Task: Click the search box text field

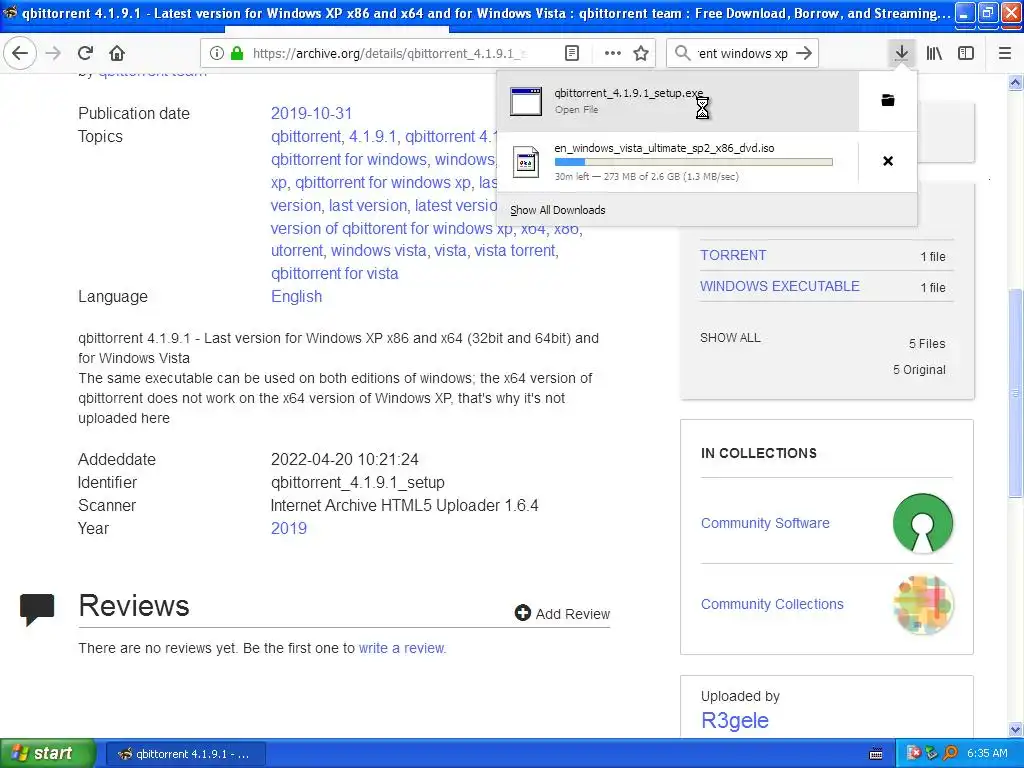Action: [x=743, y=53]
